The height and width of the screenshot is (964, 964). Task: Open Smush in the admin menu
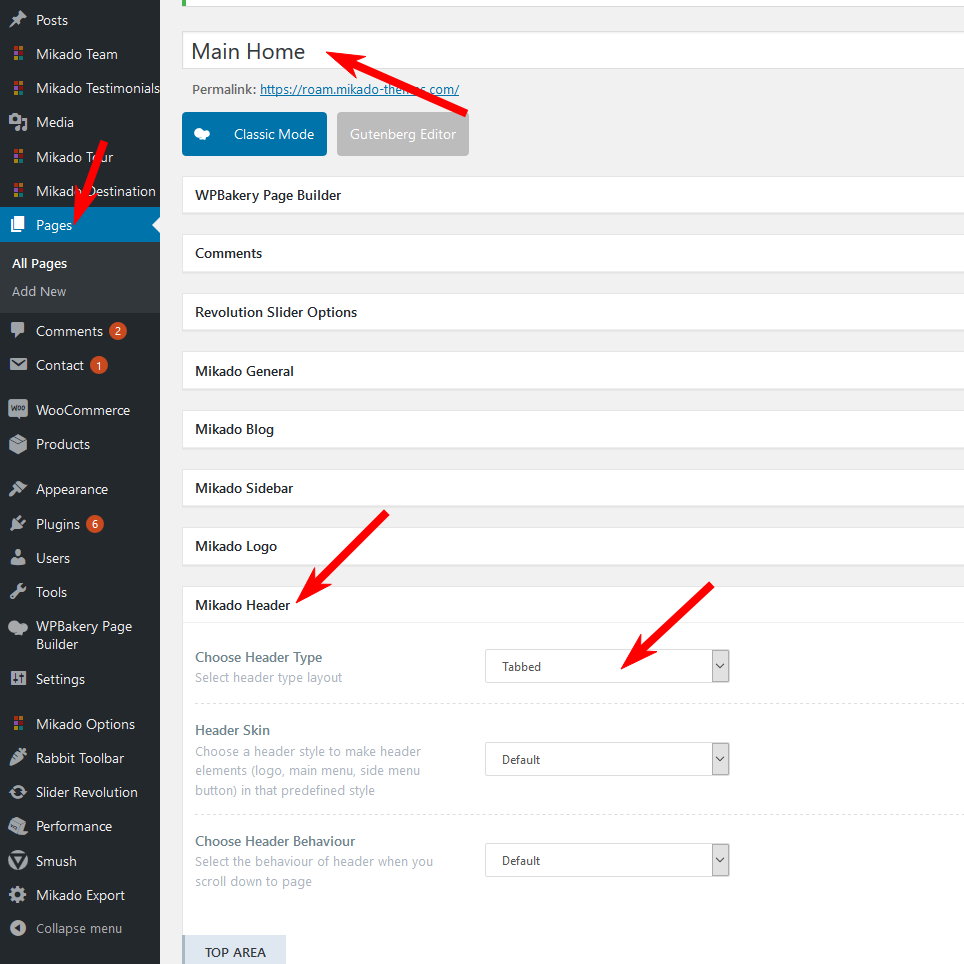click(56, 861)
